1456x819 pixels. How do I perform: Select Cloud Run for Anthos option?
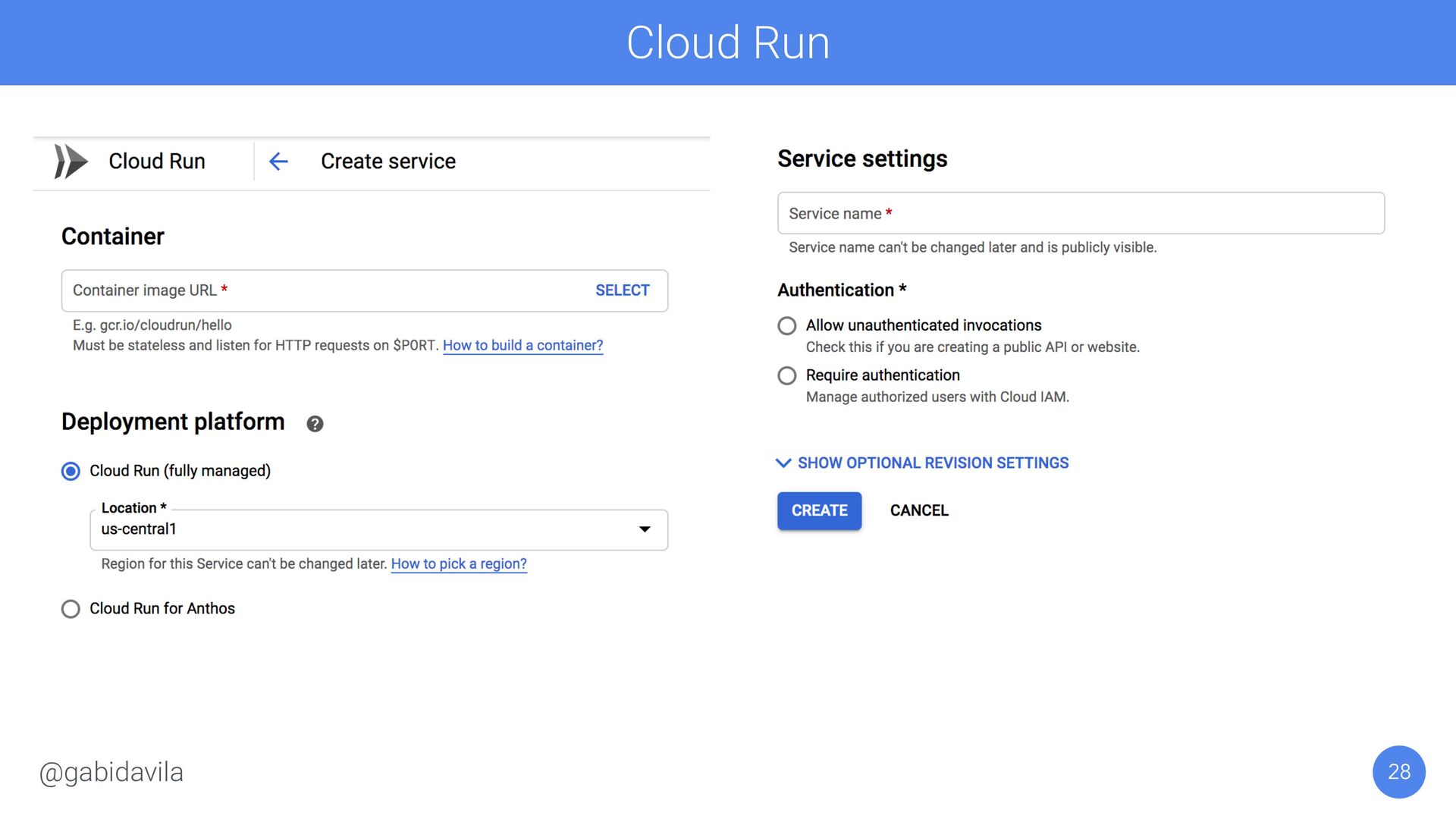point(71,609)
